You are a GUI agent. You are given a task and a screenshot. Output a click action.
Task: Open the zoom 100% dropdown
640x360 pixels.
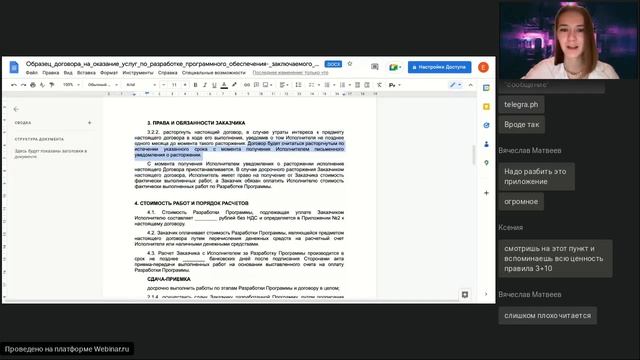point(71,85)
